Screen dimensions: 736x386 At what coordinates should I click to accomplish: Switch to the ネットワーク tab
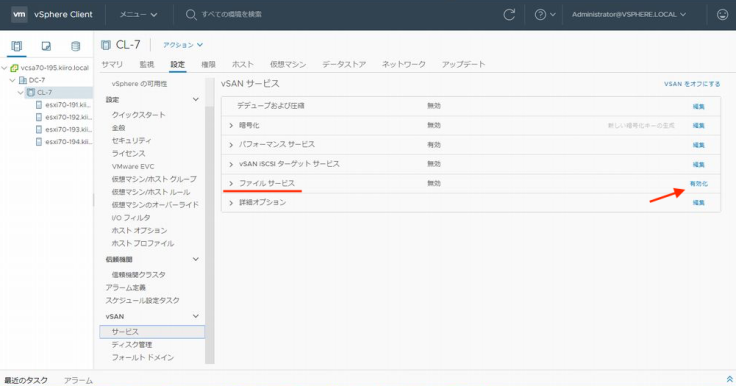click(x=404, y=64)
